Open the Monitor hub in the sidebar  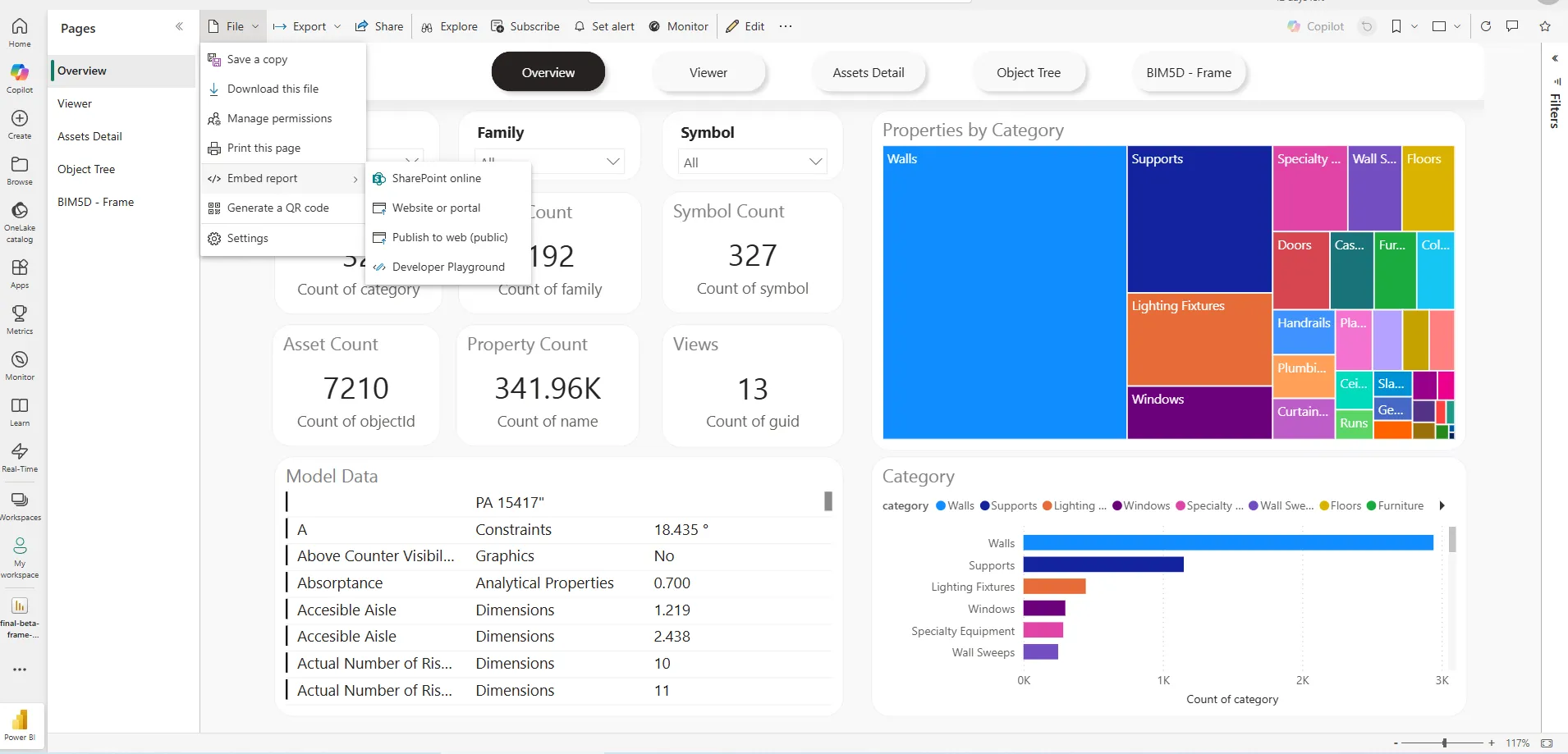pos(19,363)
